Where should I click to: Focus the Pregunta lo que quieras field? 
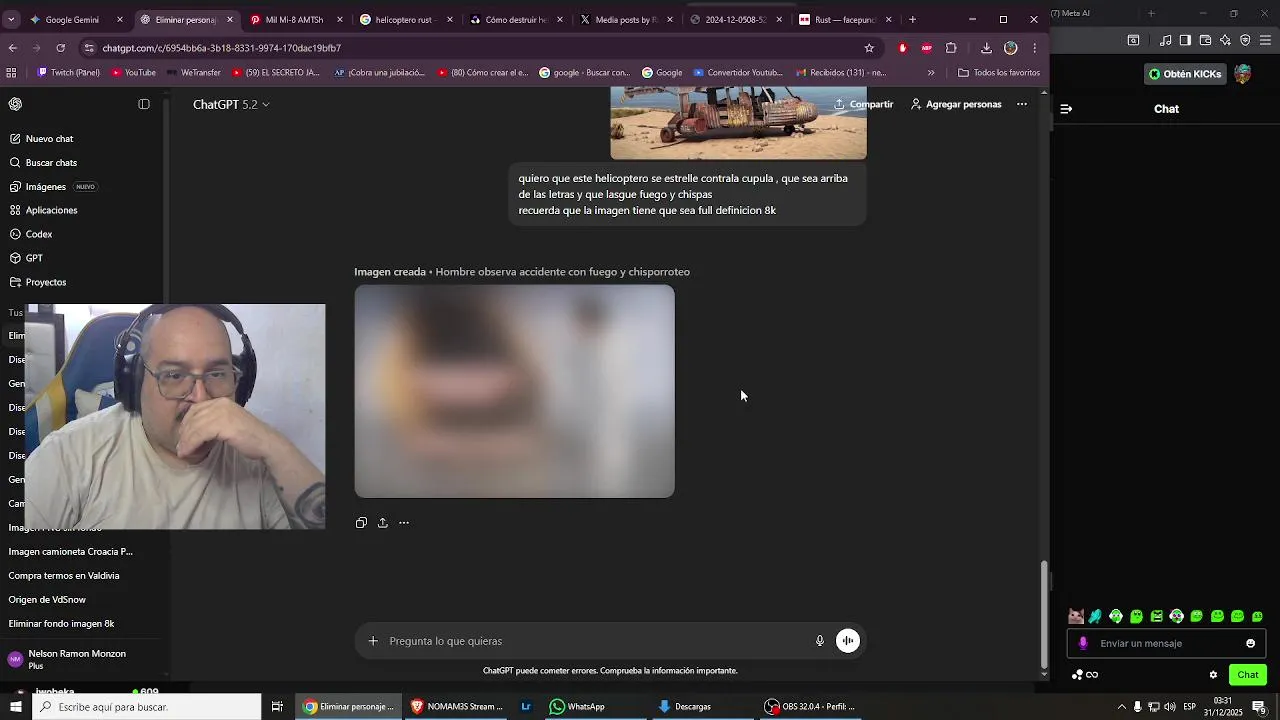(x=595, y=641)
